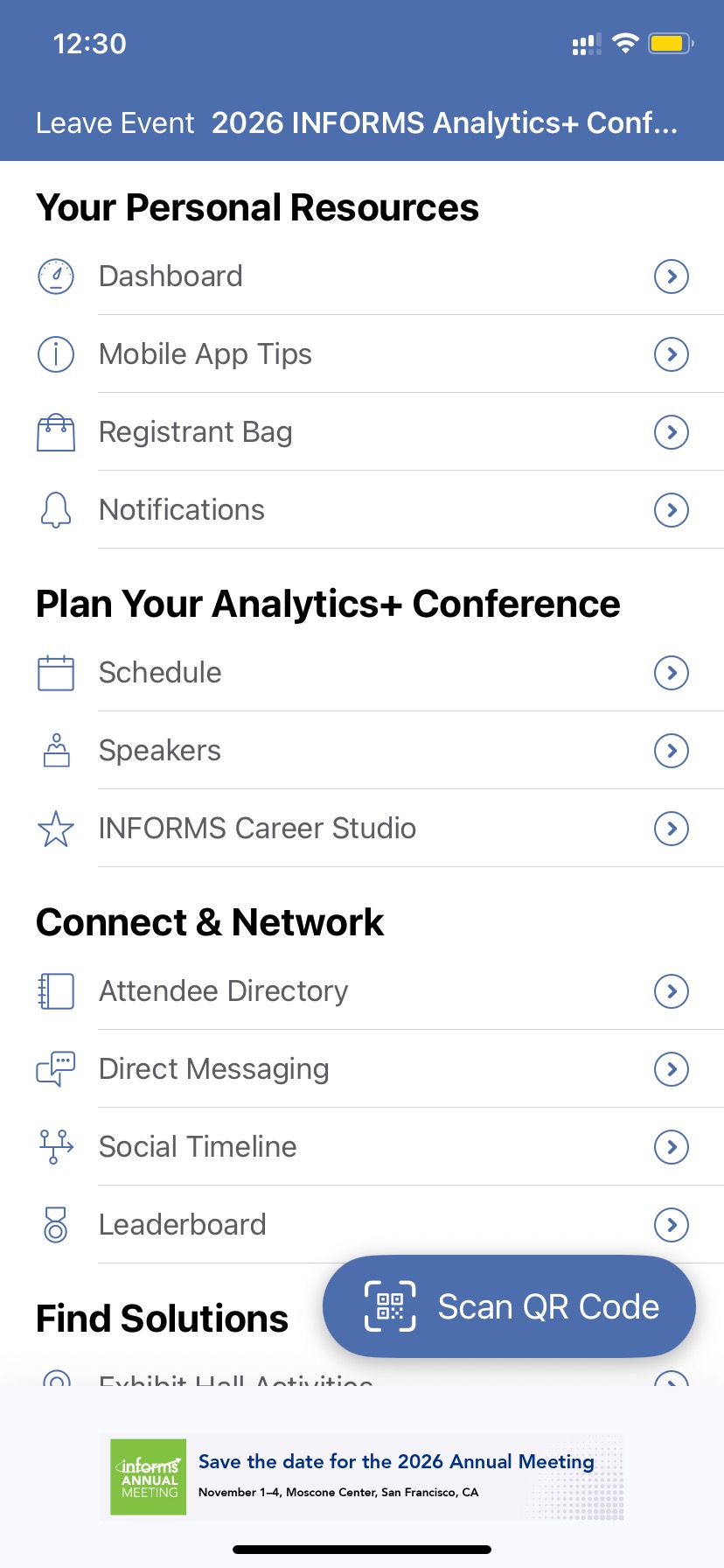Open Schedule using its chevron arrow
This screenshot has width=724, height=1568.
[672, 673]
